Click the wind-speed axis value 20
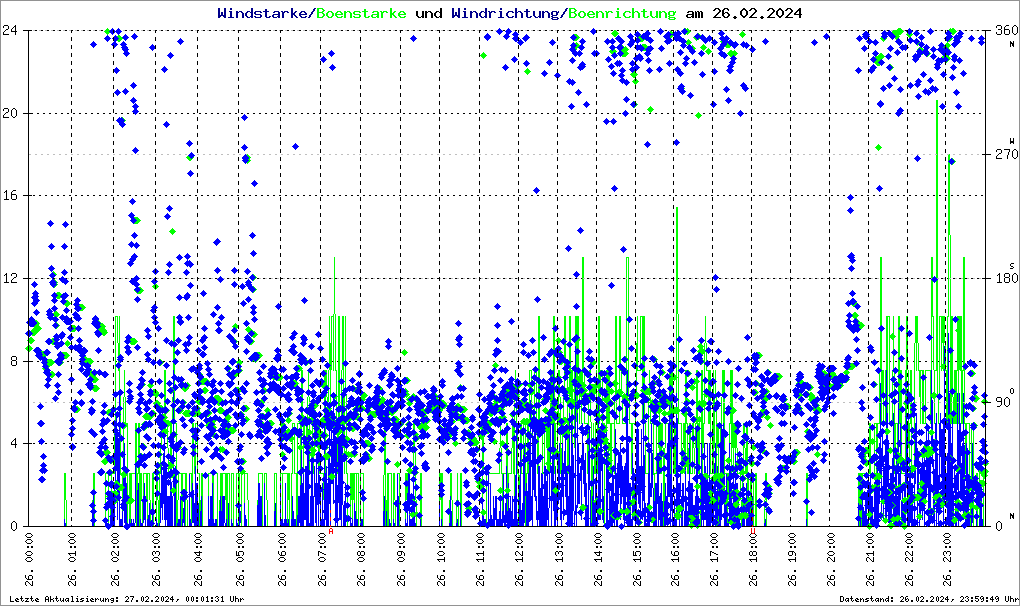The height and width of the screenshot is (606, 1020). click(10, 113)
